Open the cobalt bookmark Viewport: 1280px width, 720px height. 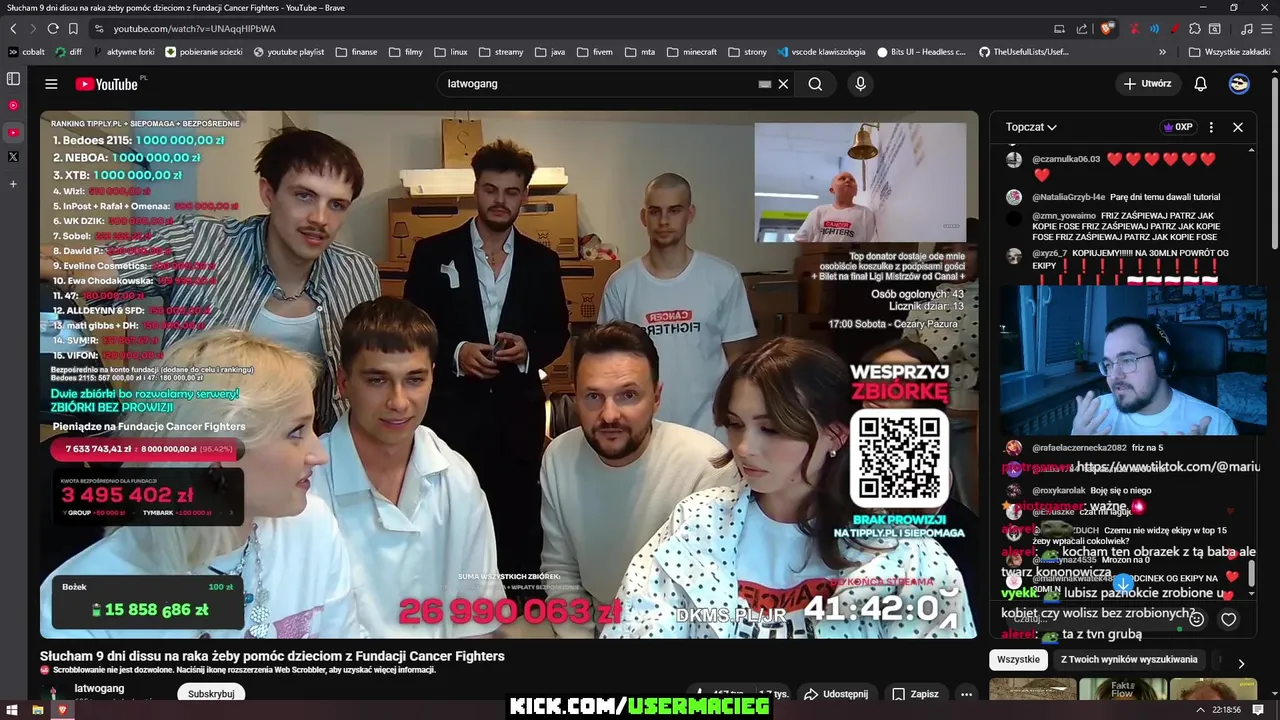[x=27, y=52]
